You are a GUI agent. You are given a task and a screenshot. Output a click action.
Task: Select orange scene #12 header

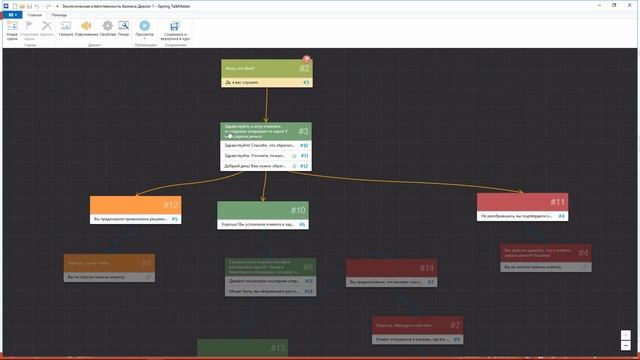click(136, 205)
